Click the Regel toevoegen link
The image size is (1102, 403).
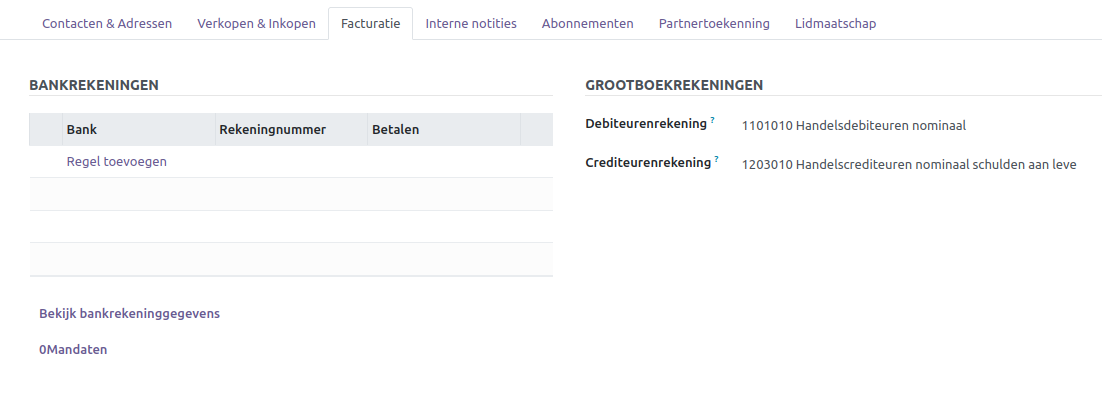point(116,161)
